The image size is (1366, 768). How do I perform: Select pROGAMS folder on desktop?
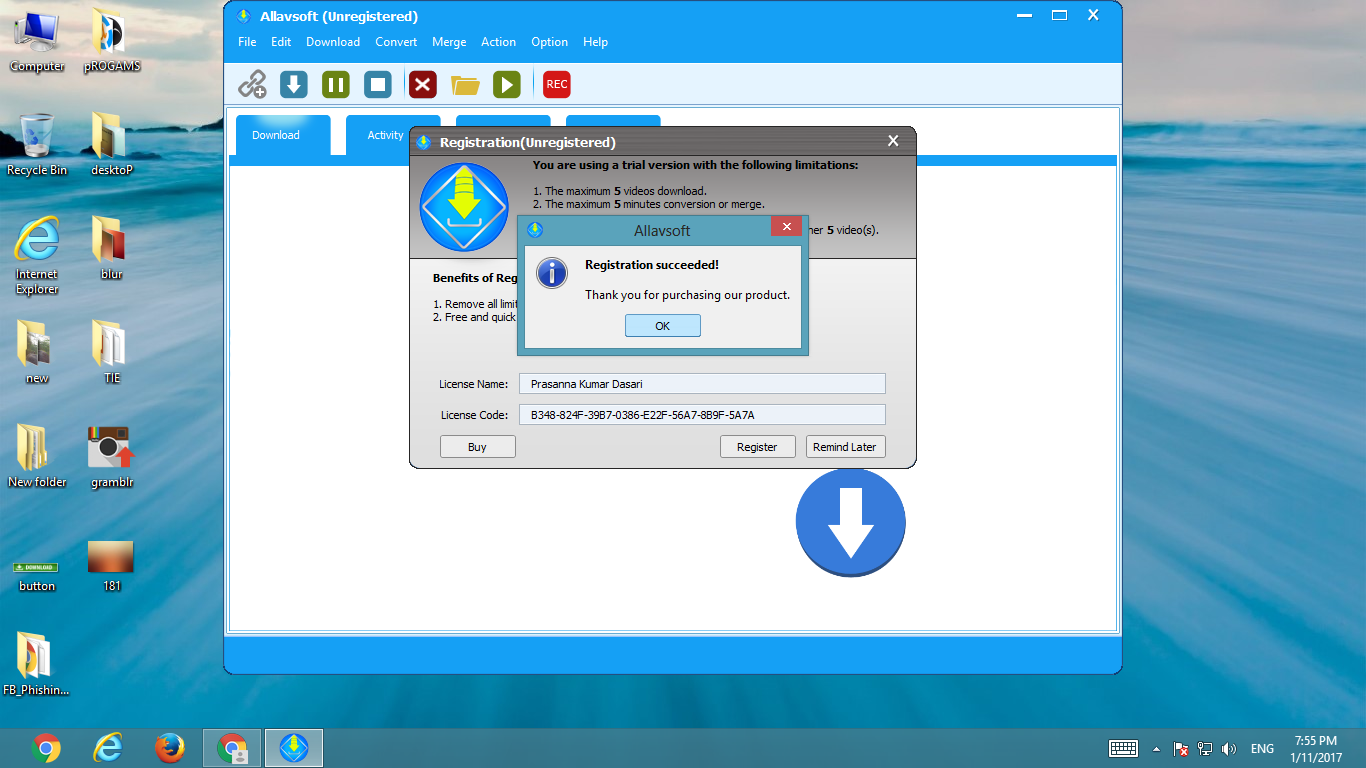tap(112, 42)
